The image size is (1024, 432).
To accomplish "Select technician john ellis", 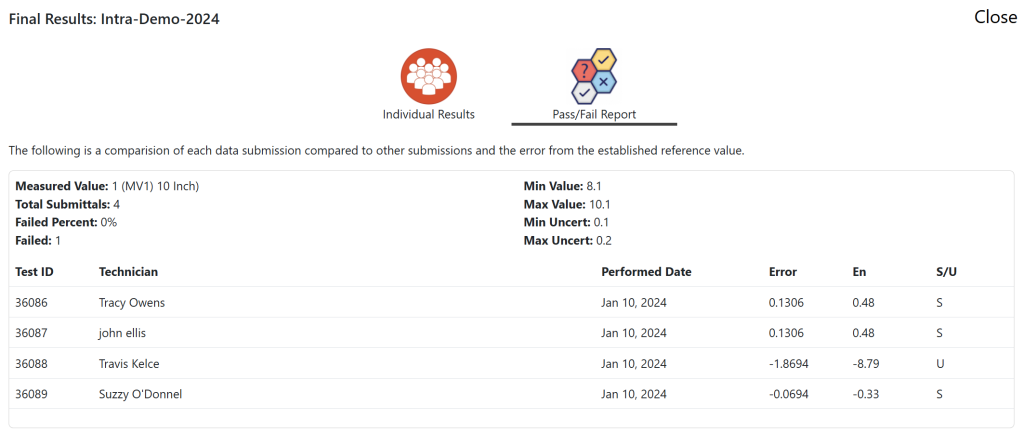I will tap(122, 333).
